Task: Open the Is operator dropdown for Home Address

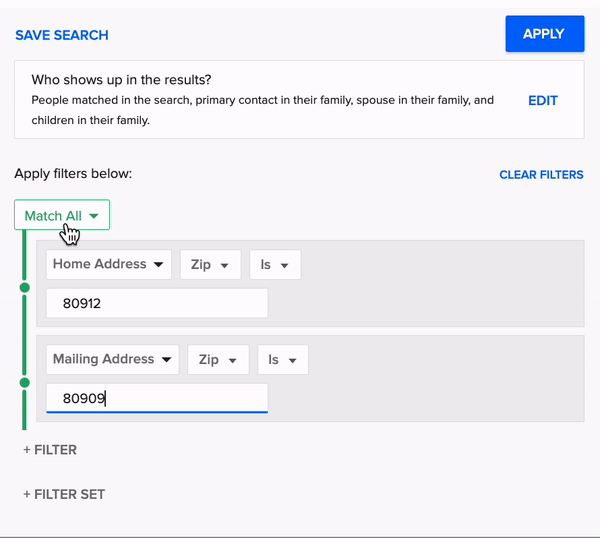Action: [x=275, y=265]
